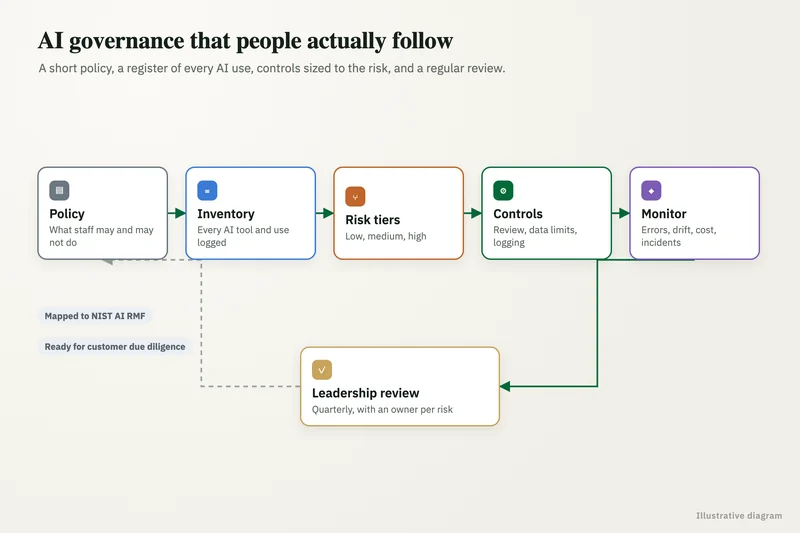800x533 pixels.
Task: Click 'Review, data limits, logging' text
Action: click(x=535, y=236)
